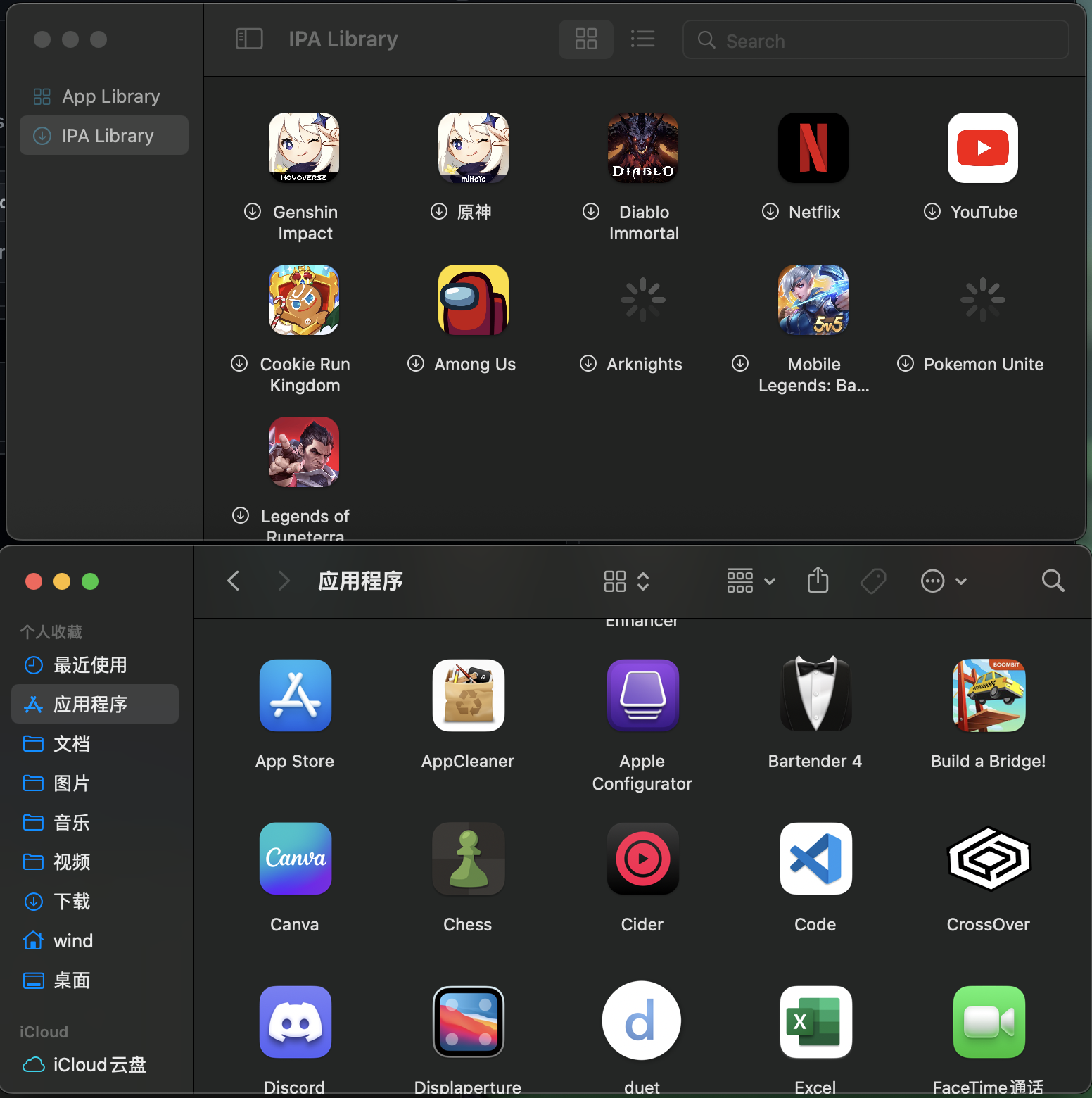Launch Diablo Immortal from IPA Library

(x=642, y=147)
